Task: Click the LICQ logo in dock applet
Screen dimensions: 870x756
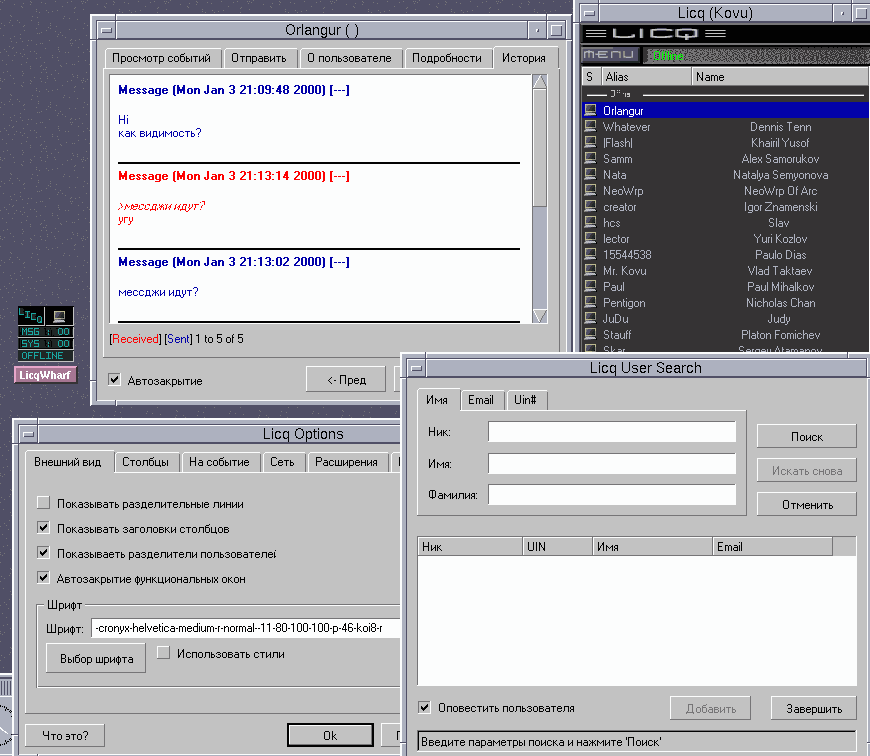Action: 31,316
